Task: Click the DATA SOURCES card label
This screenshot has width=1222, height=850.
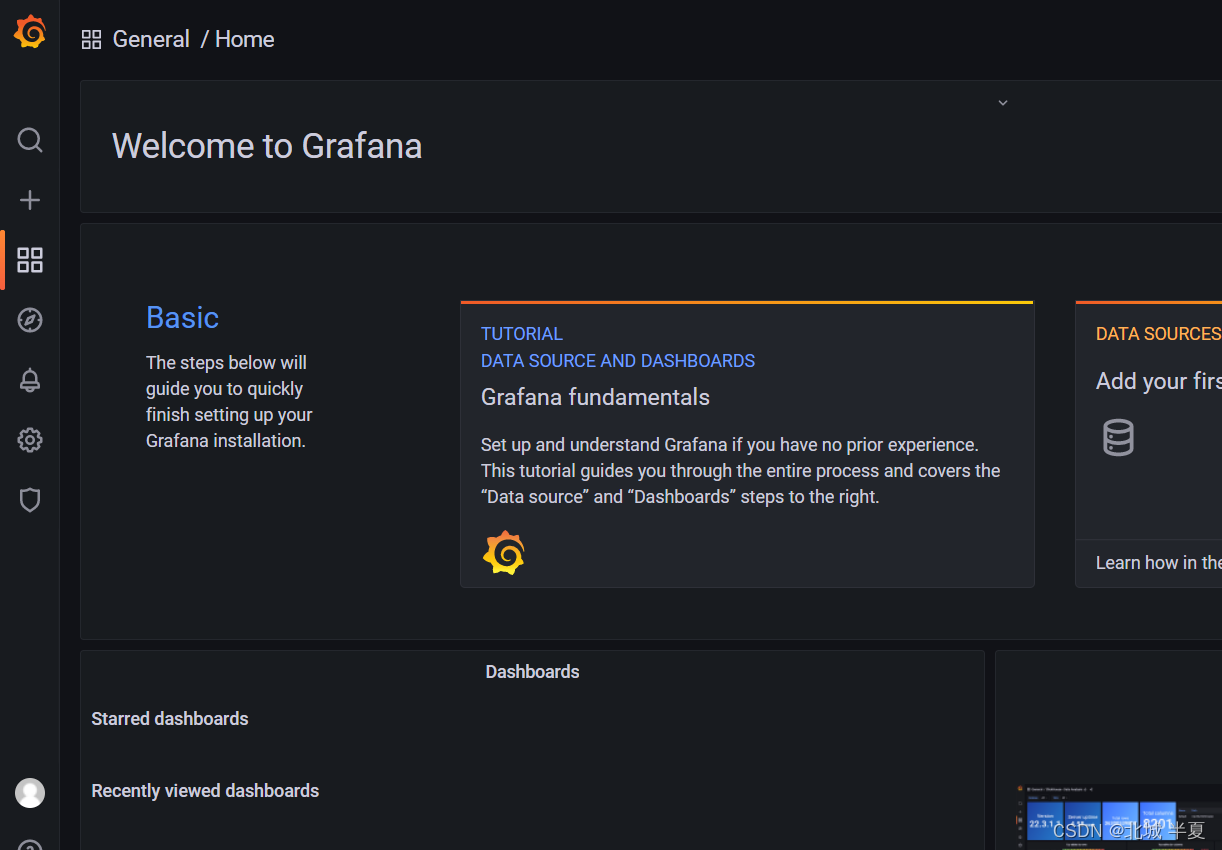Action: 1158,334
